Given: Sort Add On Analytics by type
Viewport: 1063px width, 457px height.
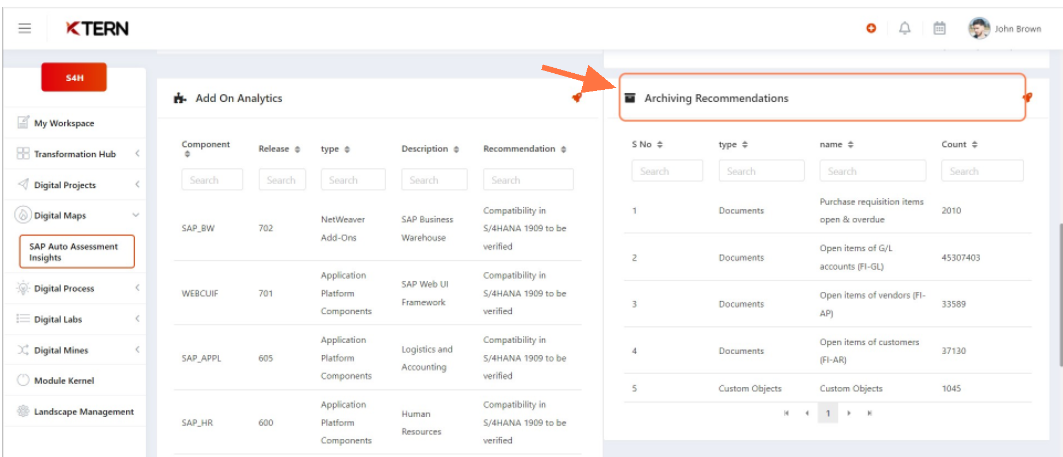Looking at the screenshot, I should click(346, 149).
